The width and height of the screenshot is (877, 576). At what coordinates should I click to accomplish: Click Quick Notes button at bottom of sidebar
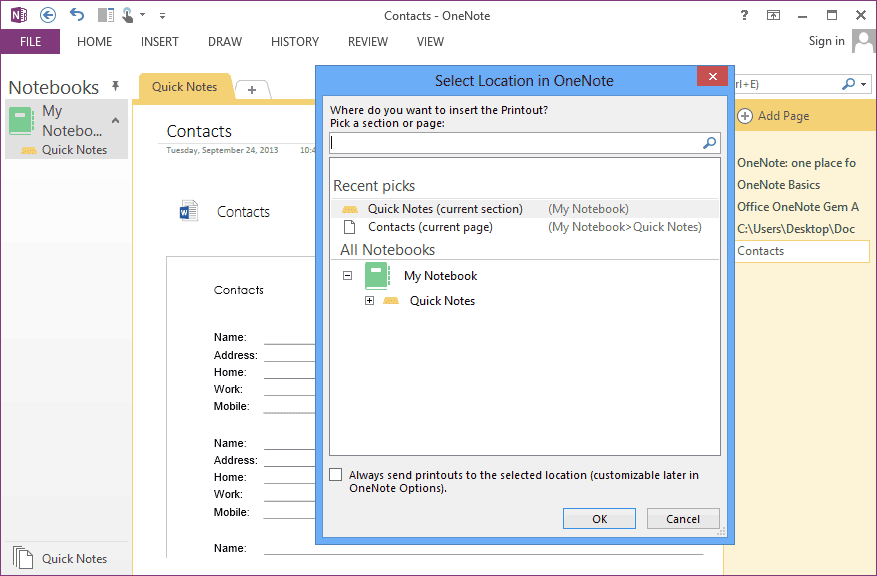60,558
